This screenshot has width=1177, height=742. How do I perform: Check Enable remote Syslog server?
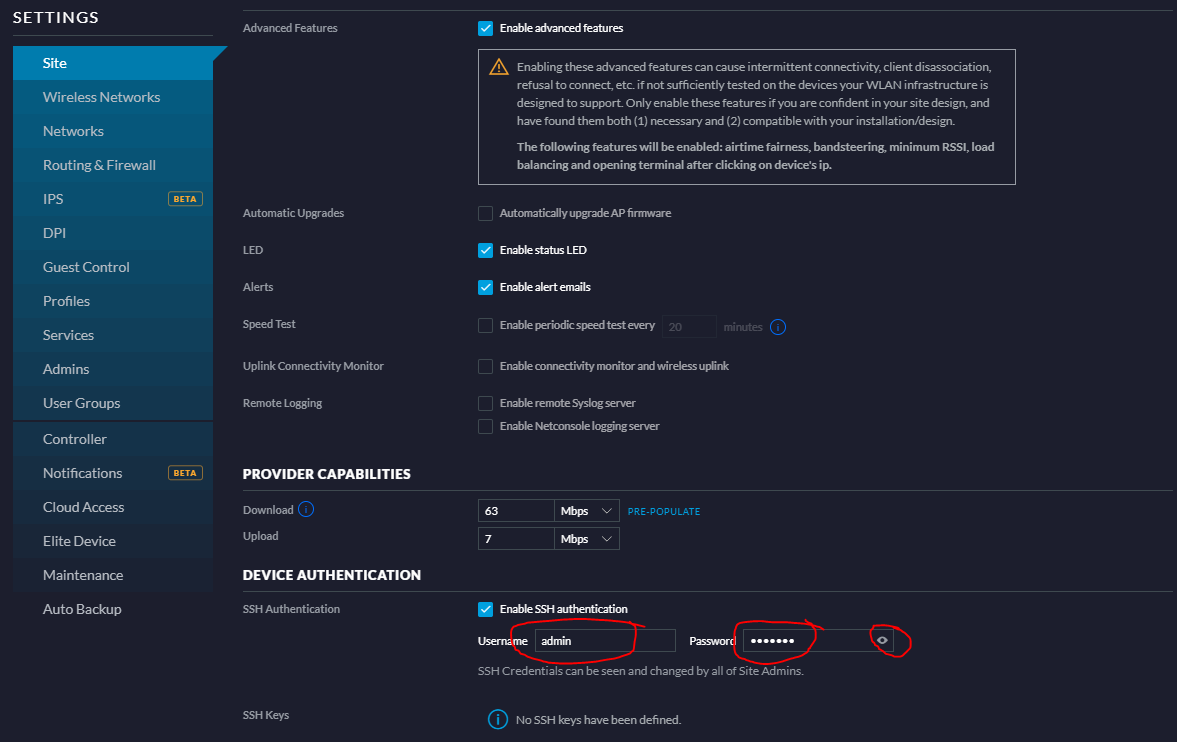click(x=486, y=403)
